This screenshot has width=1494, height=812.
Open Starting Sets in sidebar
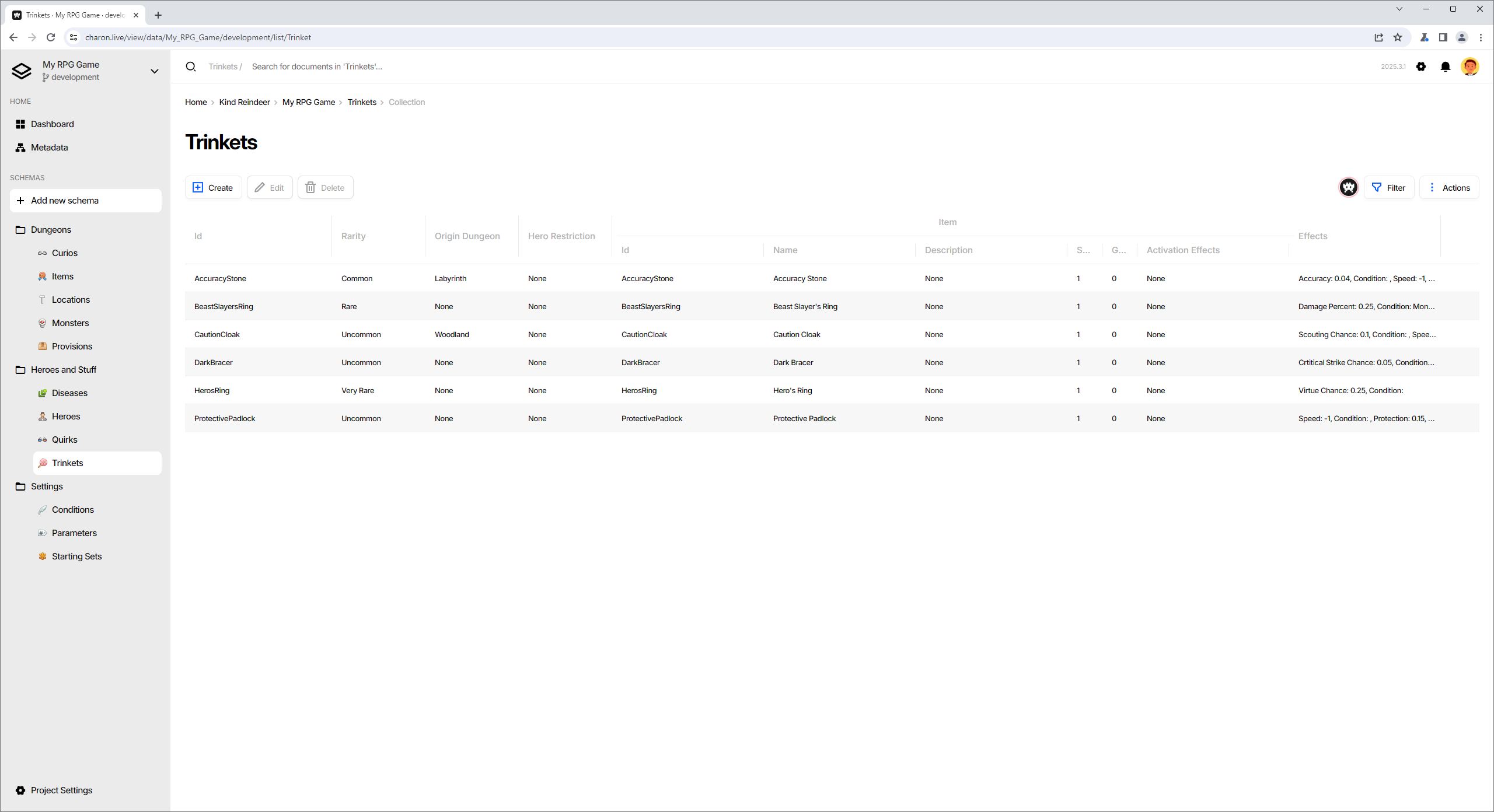pos(76,556)
